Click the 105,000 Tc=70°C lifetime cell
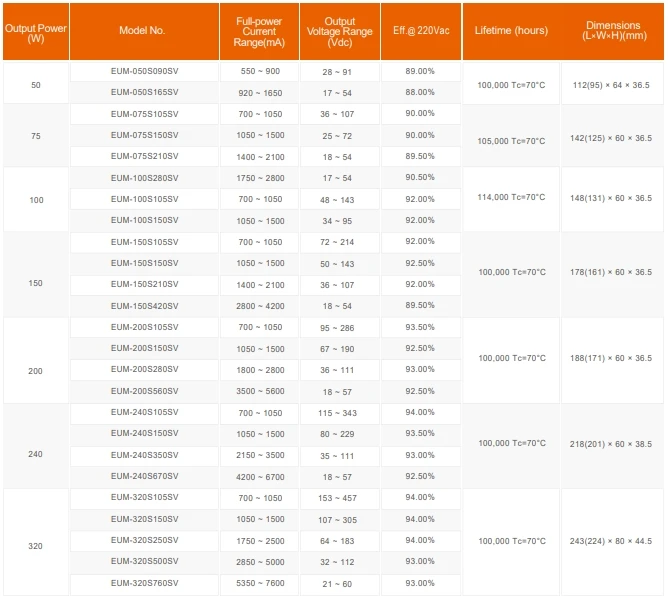Viewport: 668px width, 601px height. 511,141
